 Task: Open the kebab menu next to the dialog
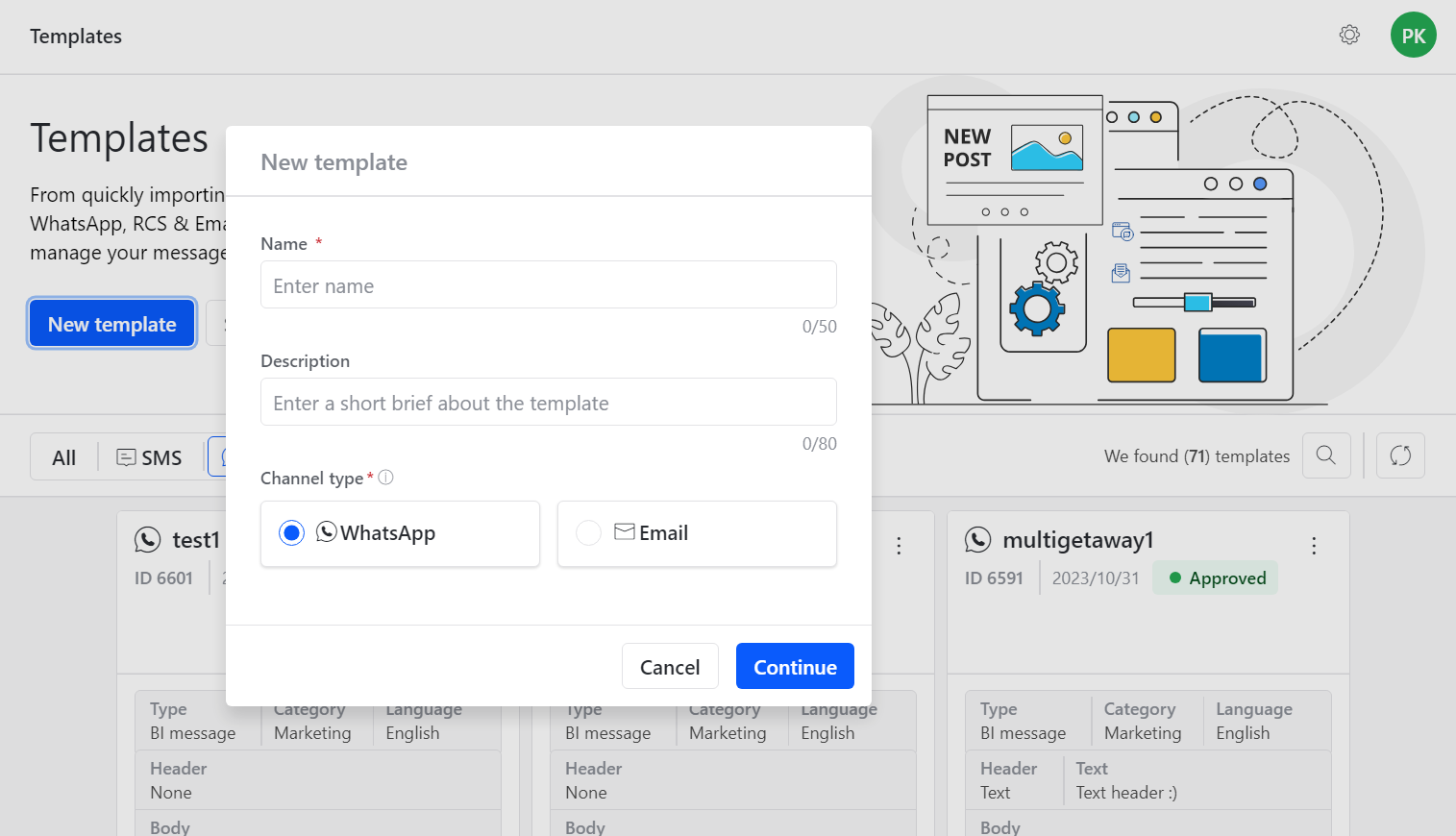[899, 546]
